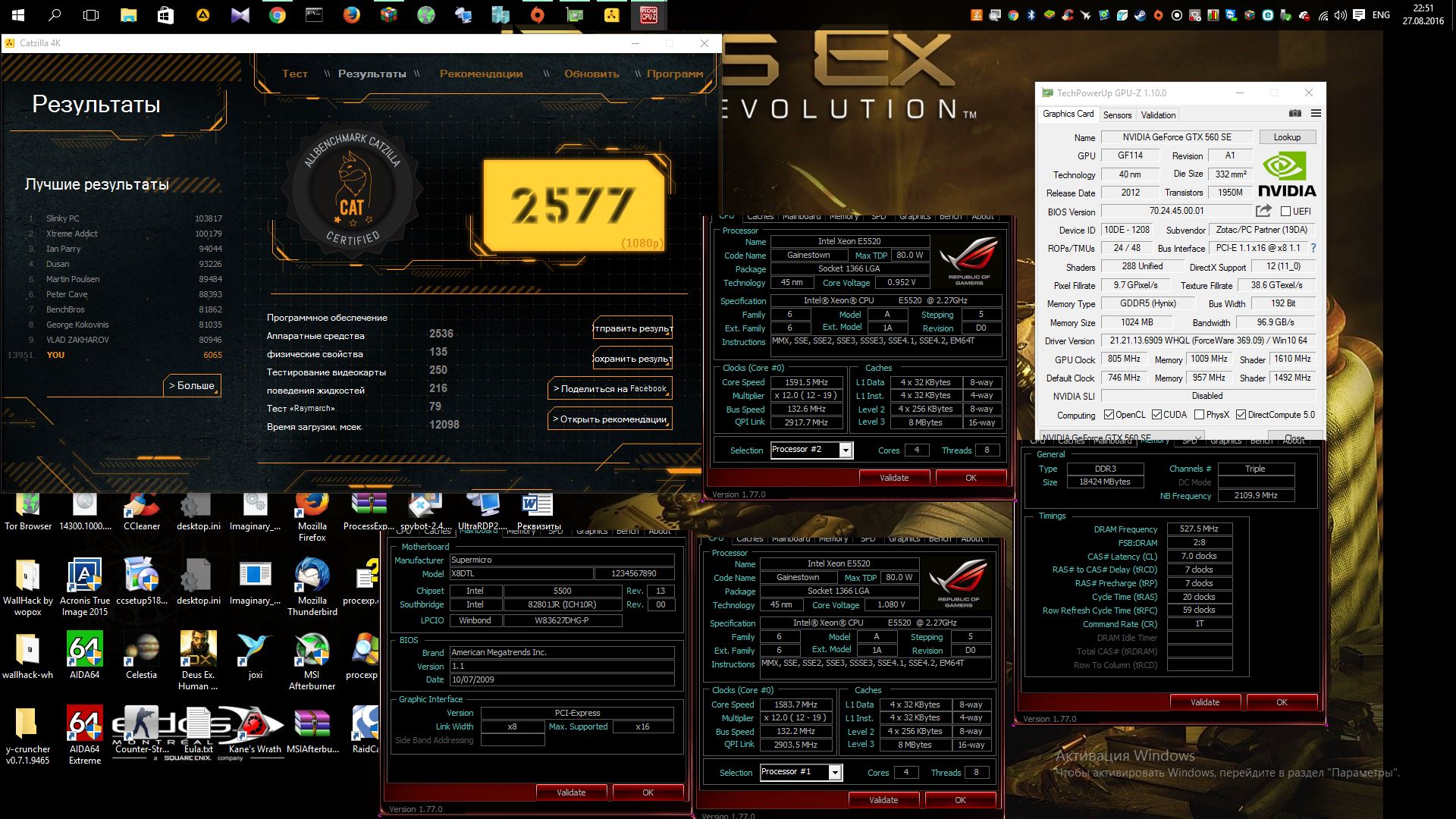Open the GPU-Z hamburger menu
The image size is (1456, 819).
pos(1316,113)
